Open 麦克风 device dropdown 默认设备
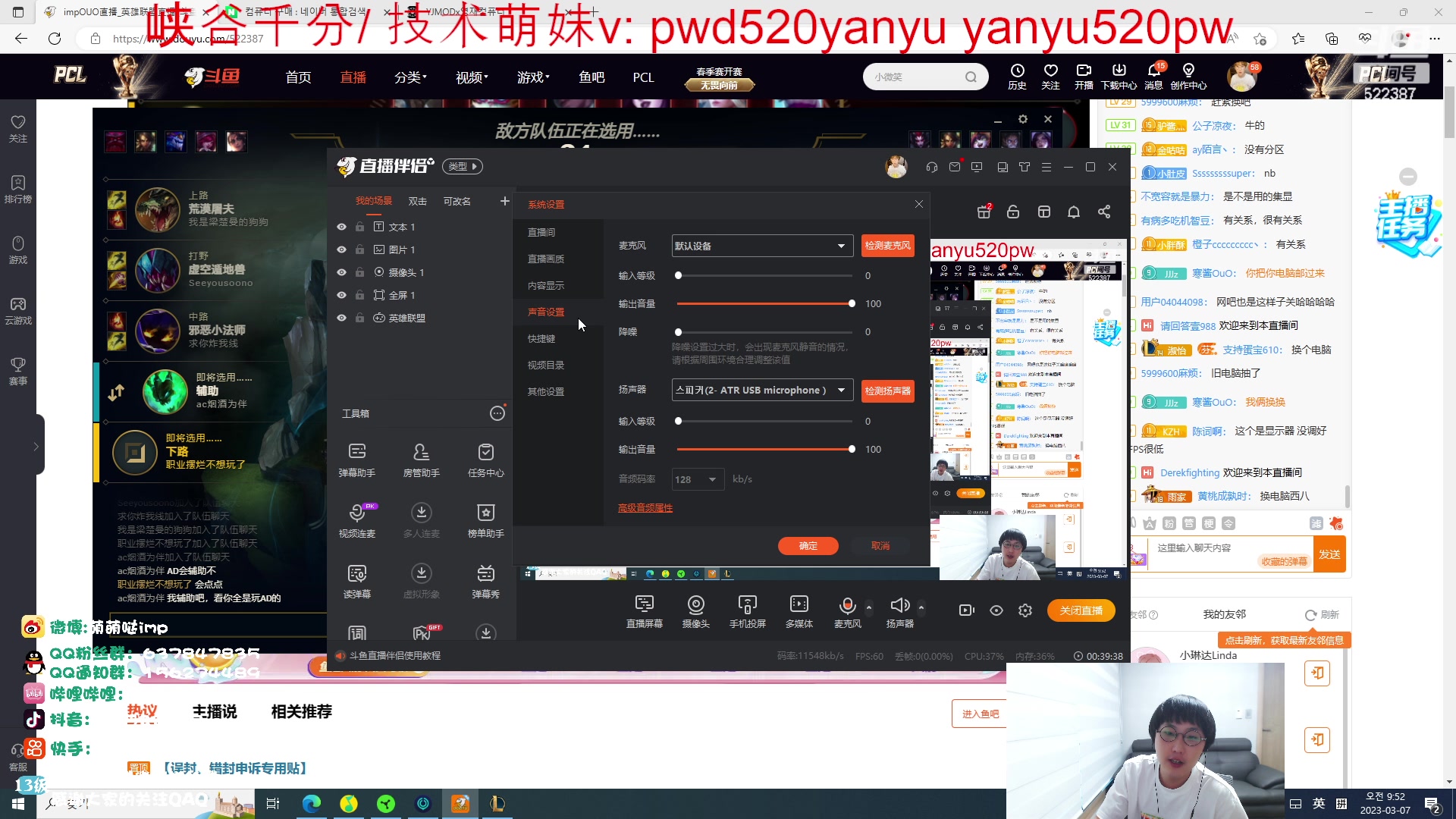This screenshot has height=819, width=1456. tap(762, 246)
